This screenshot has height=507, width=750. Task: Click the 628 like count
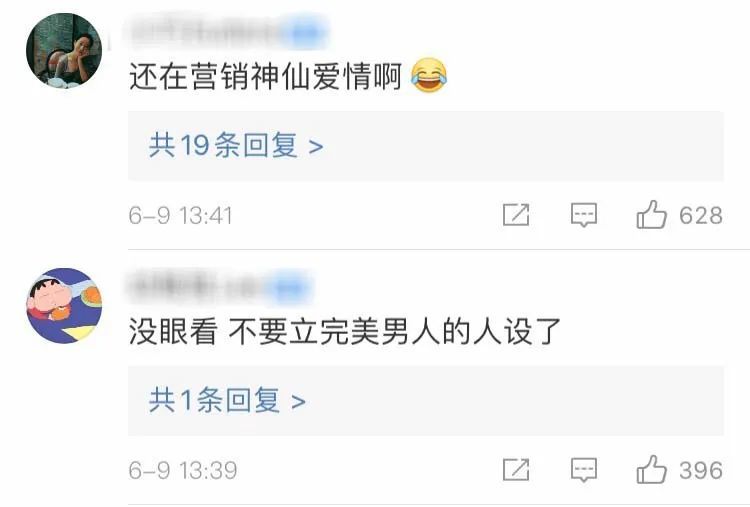pos(701,215)
